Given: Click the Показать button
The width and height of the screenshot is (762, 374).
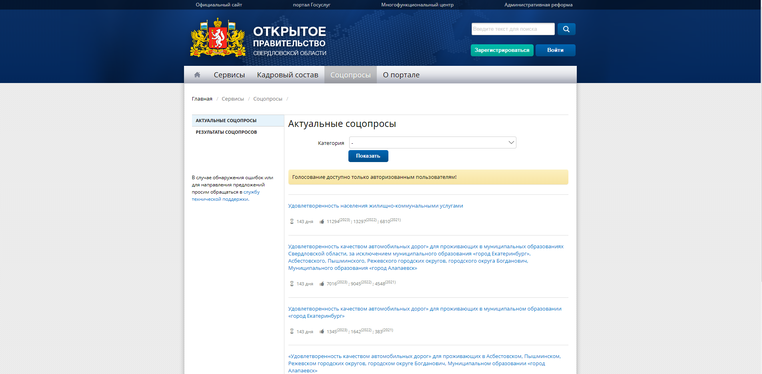Looking at the screenshot, I should point(368,156).
